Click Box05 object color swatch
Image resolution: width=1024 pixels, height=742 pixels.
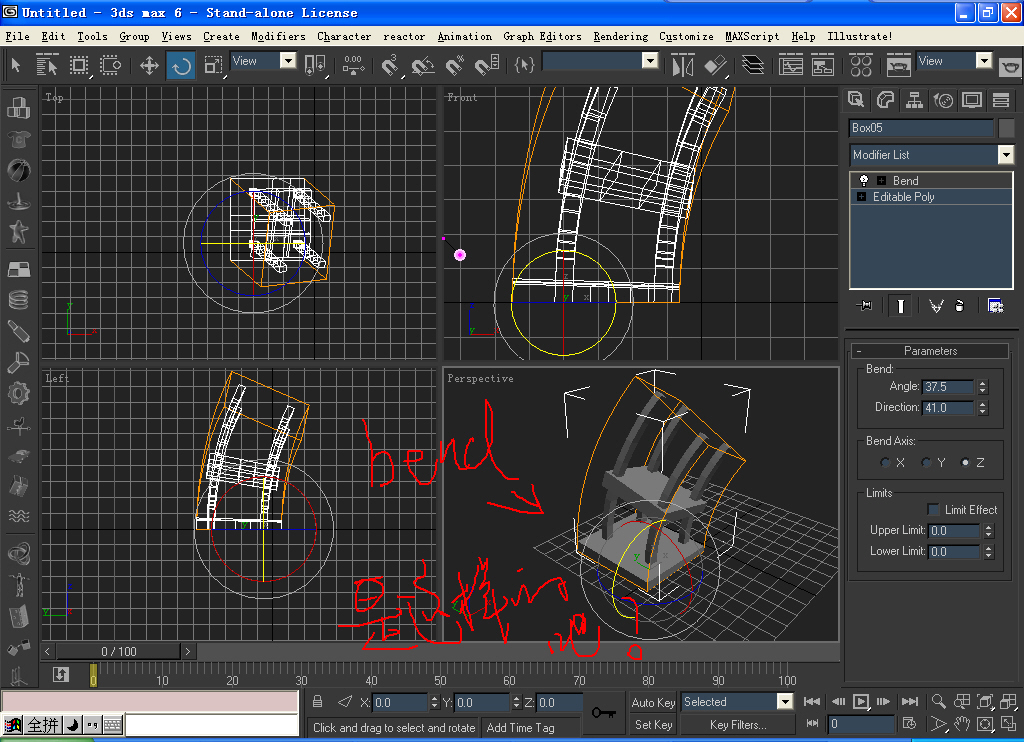tap(1006, 128)
